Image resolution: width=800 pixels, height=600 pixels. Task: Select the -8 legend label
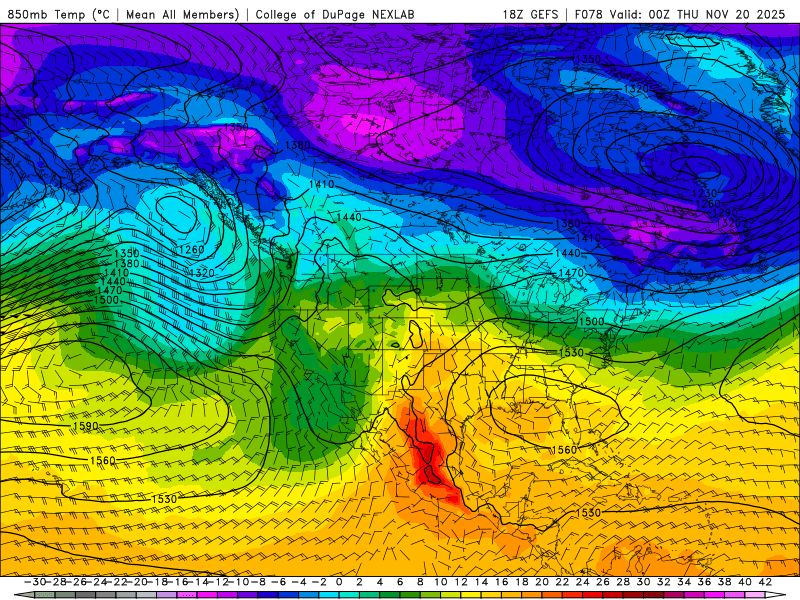point(259,582)
